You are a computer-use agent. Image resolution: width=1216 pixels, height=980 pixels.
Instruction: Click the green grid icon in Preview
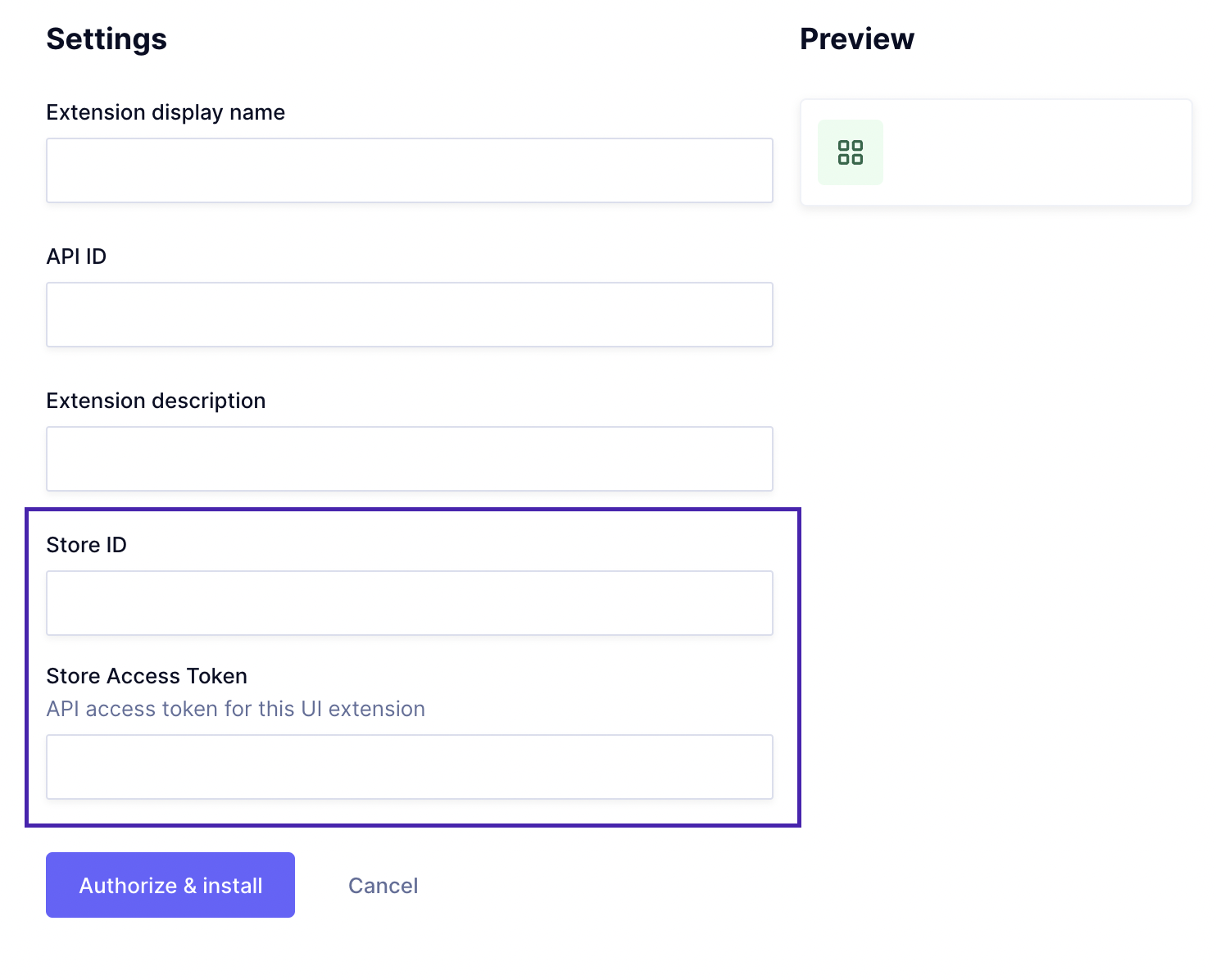pos(850,152)
